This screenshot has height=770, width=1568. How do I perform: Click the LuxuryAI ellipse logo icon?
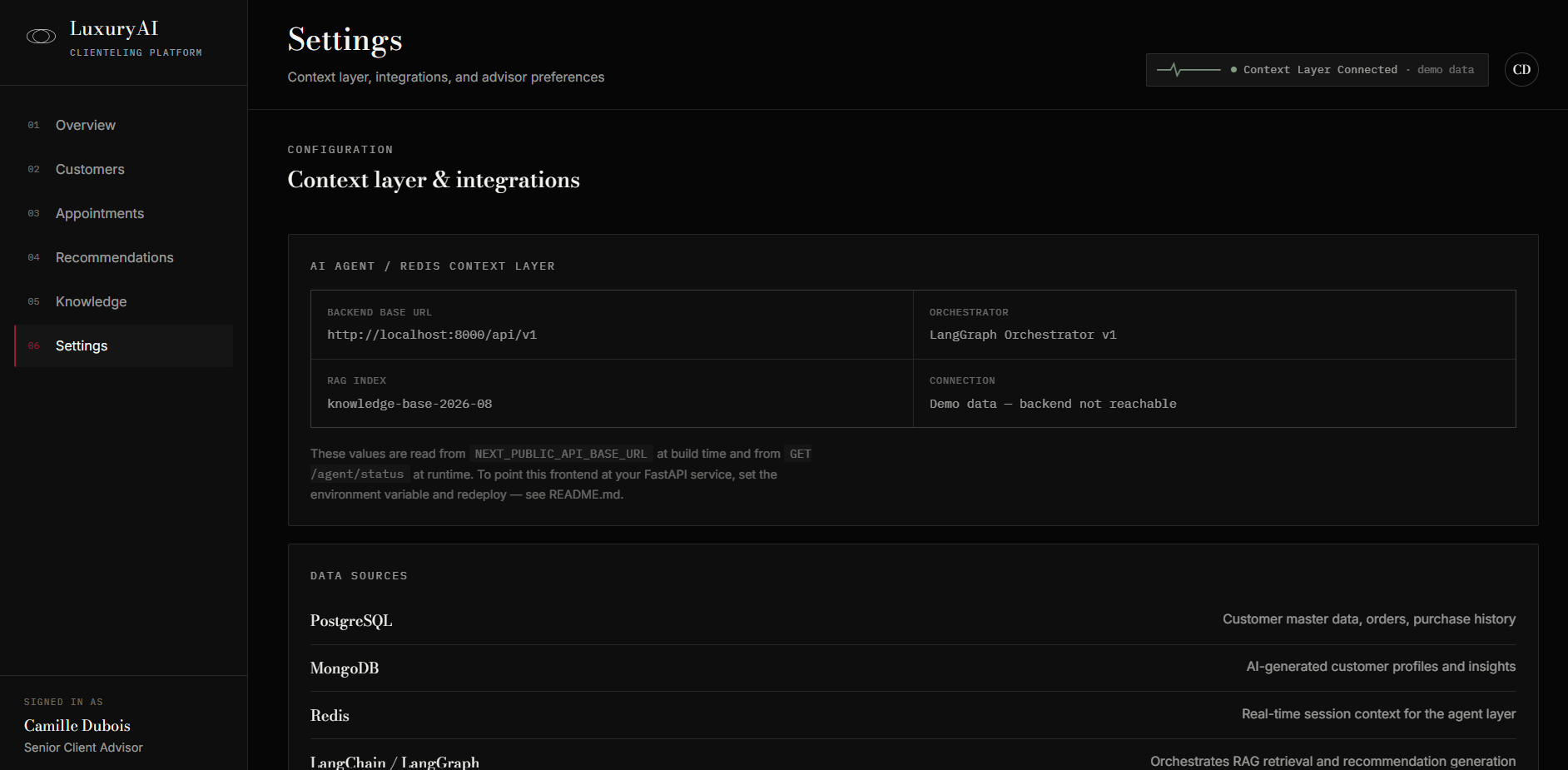[x=41, y=37]
